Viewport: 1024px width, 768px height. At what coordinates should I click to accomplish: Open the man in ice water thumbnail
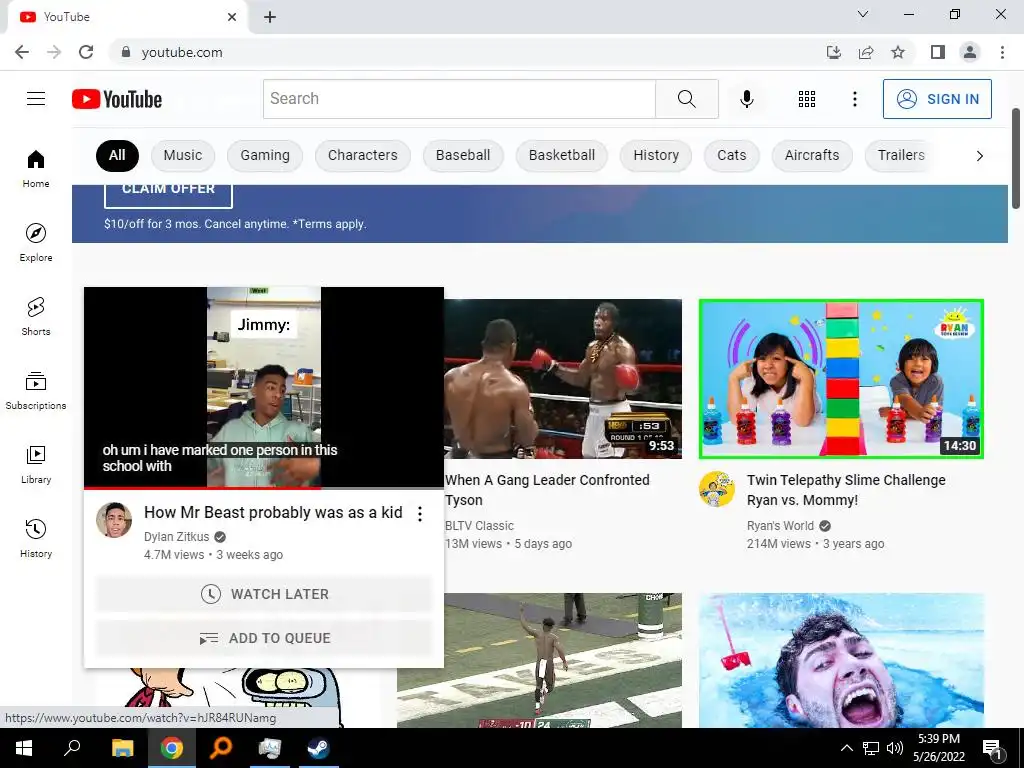841,660
